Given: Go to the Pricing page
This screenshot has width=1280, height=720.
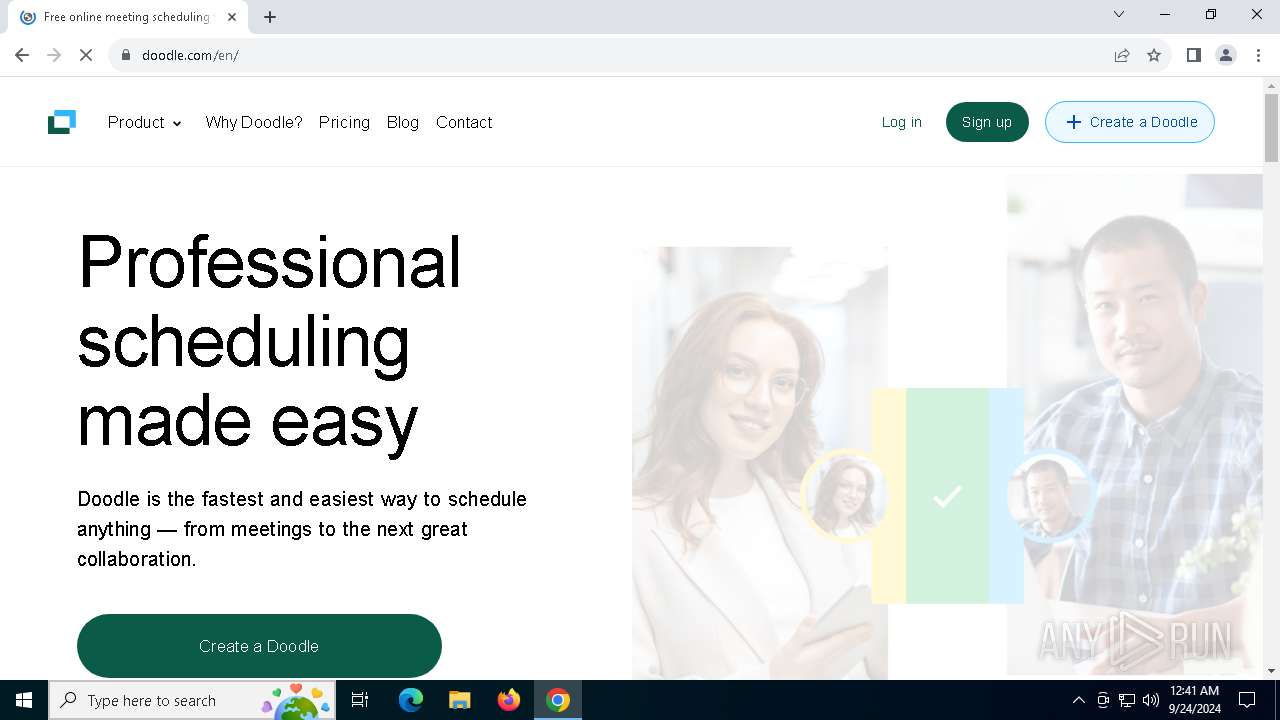Looking at the screenshot, I should [344, 122].
